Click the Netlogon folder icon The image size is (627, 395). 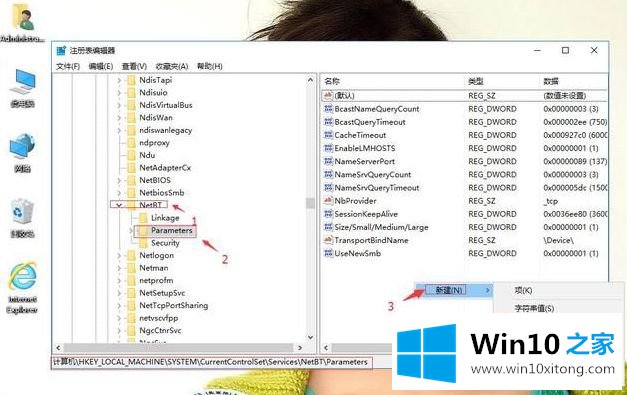131,255
